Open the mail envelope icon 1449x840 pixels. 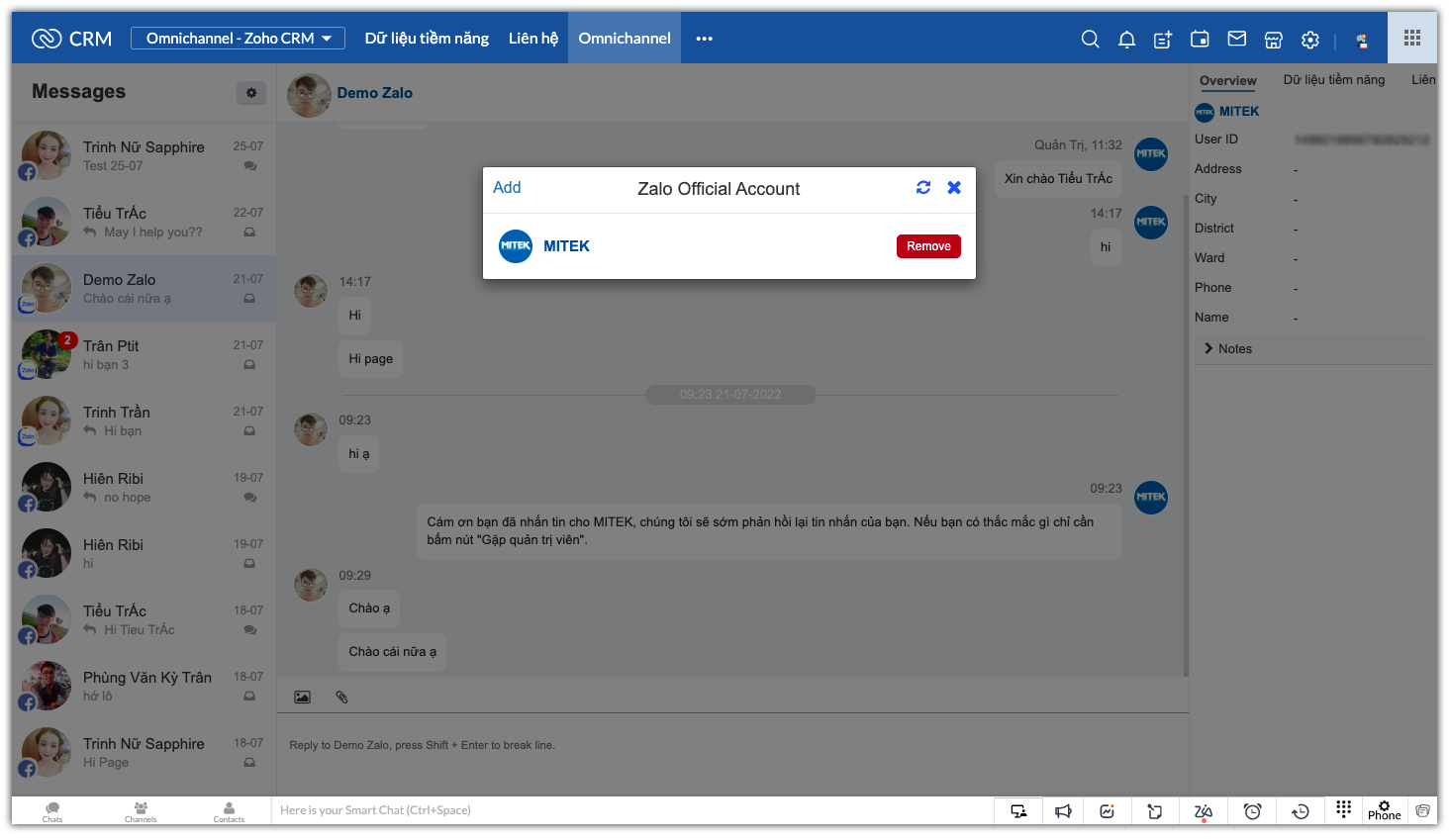pos(1236,39)
